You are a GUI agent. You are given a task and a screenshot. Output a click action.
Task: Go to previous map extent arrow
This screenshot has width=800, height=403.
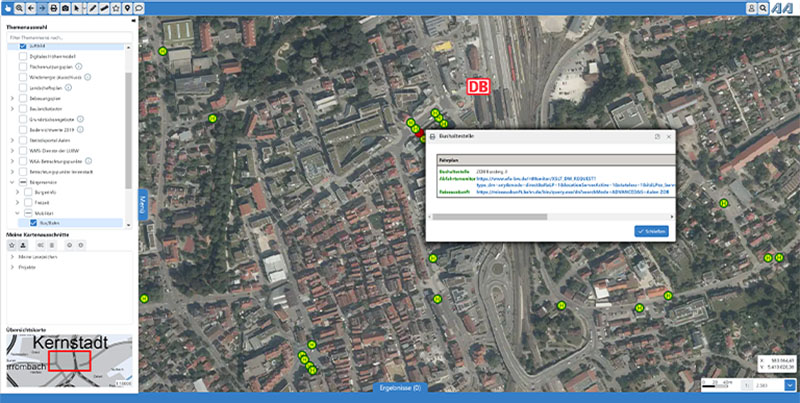(x=31, y=8)
